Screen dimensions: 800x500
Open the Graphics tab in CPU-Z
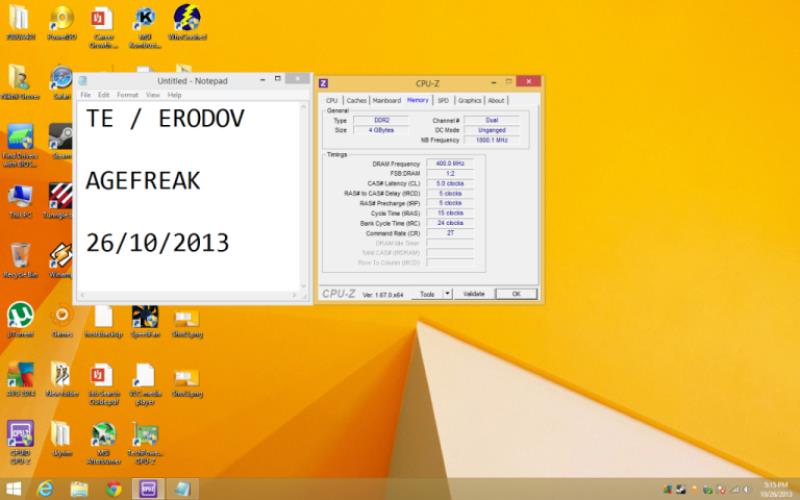(469, 100)
